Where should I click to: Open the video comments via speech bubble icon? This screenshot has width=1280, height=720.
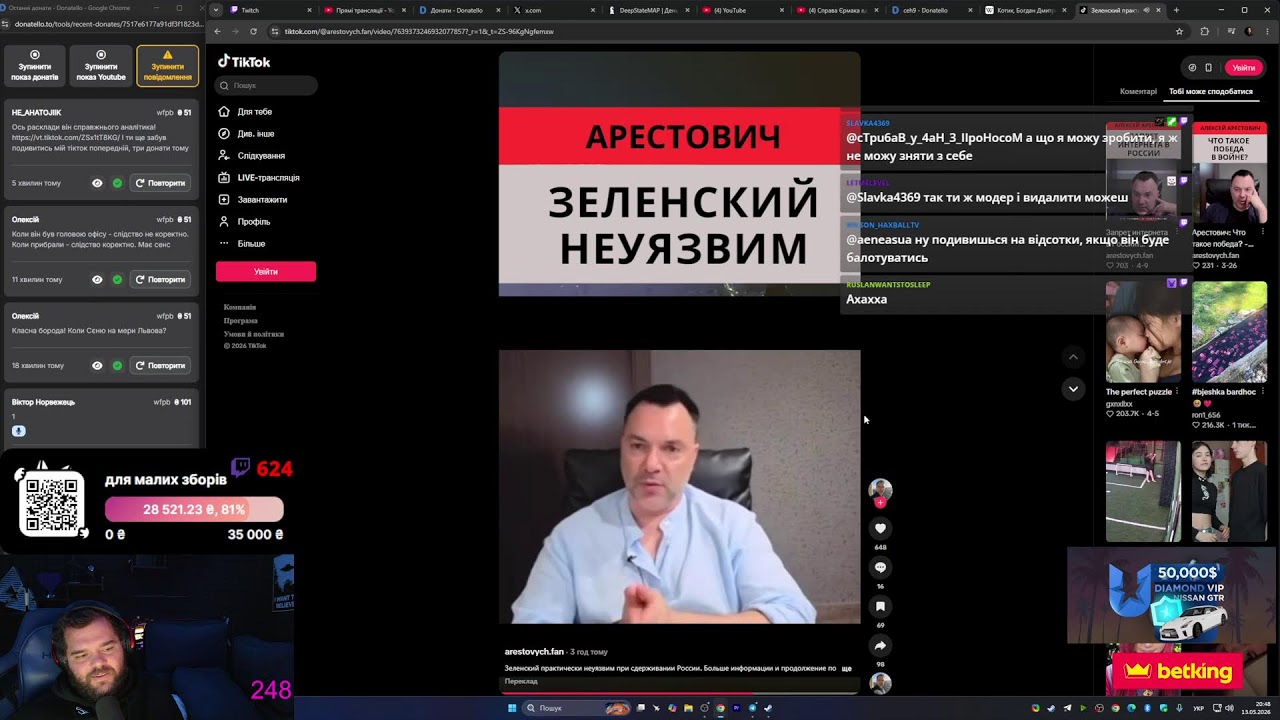pyautogui.click(x=880, y=567)
